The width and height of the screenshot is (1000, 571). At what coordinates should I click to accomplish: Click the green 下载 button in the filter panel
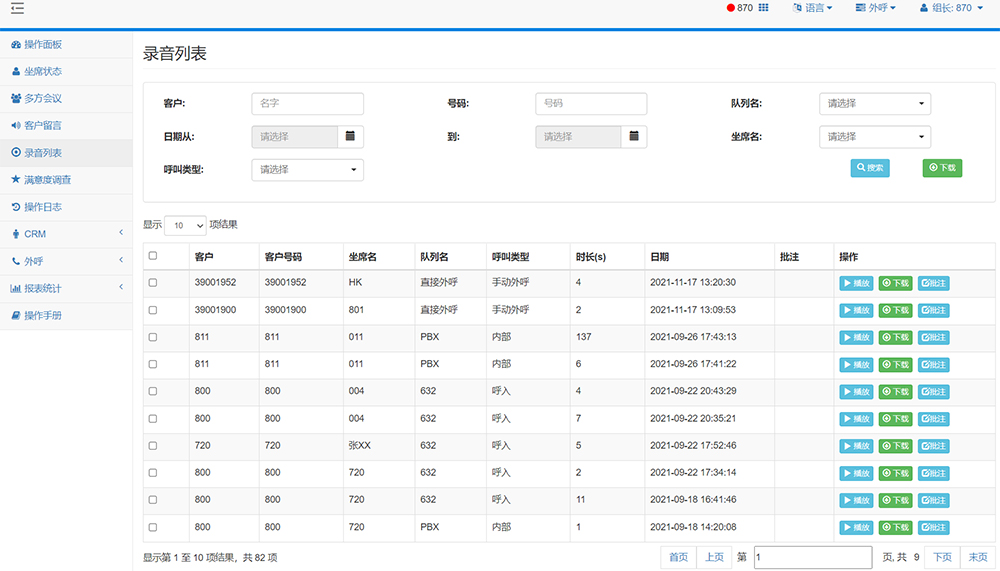(942, 168)
